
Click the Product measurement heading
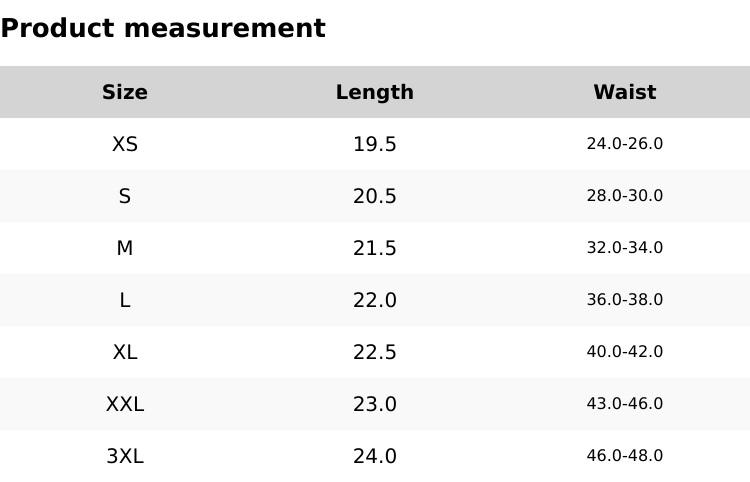point(163,28)
